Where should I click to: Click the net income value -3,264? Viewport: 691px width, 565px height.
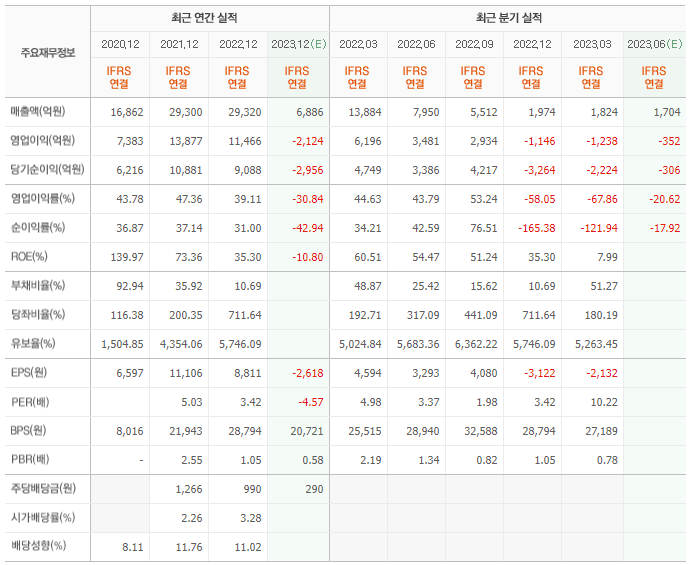539,170
